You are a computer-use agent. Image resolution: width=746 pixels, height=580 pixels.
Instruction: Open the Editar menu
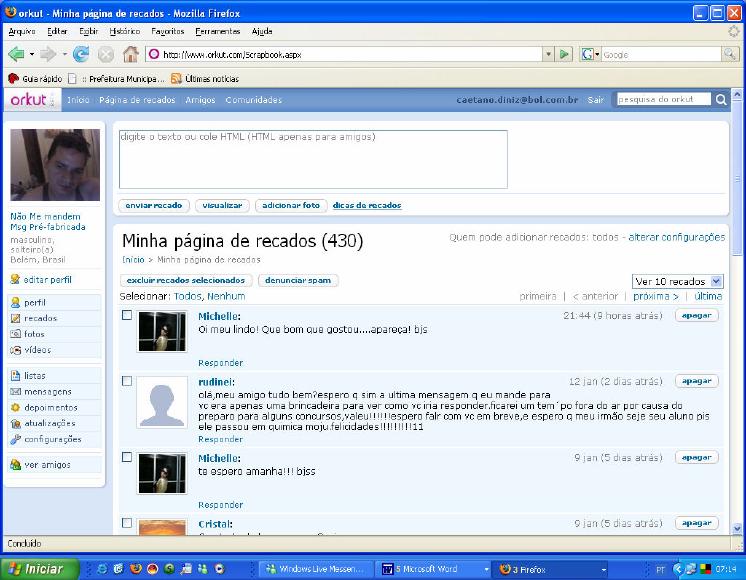tap(57, 31)
